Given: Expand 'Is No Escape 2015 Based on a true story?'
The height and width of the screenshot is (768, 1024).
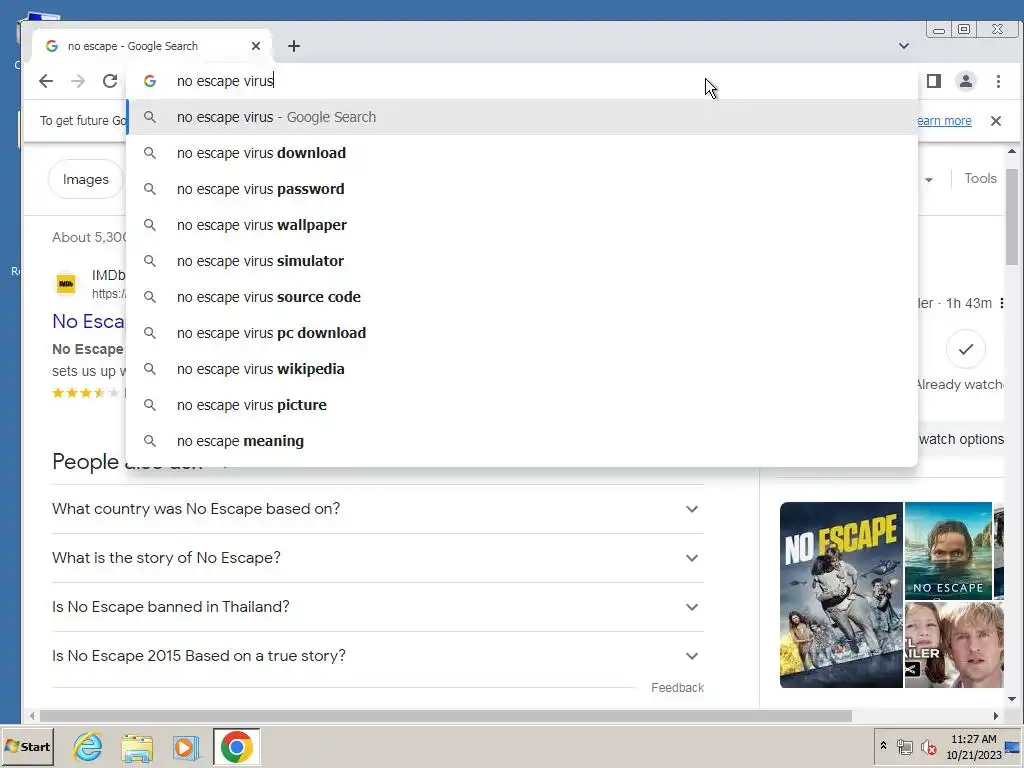Looking at the screenshot, I should click(x=377, y=656).
